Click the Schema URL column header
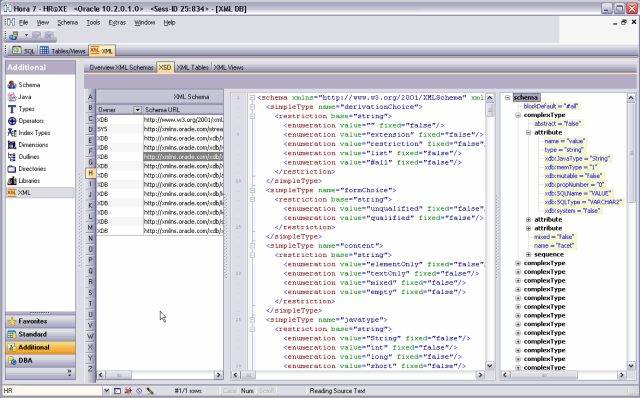Screen dimensions: 640x398 coord(183,109)
